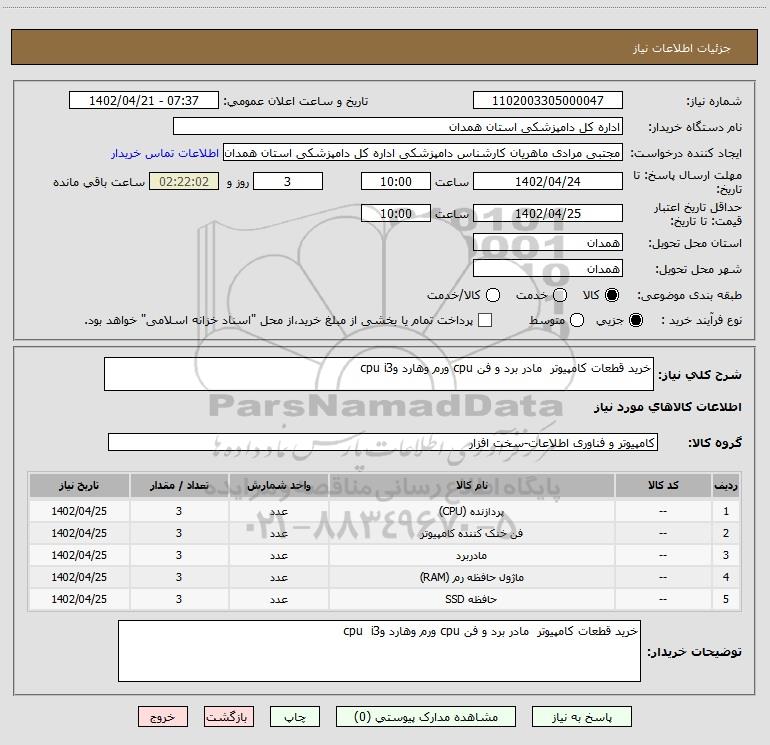770x745 pixels.
Task: Click the اطلاعات کالاهای مورد نیاز heading
Action: 667,407
